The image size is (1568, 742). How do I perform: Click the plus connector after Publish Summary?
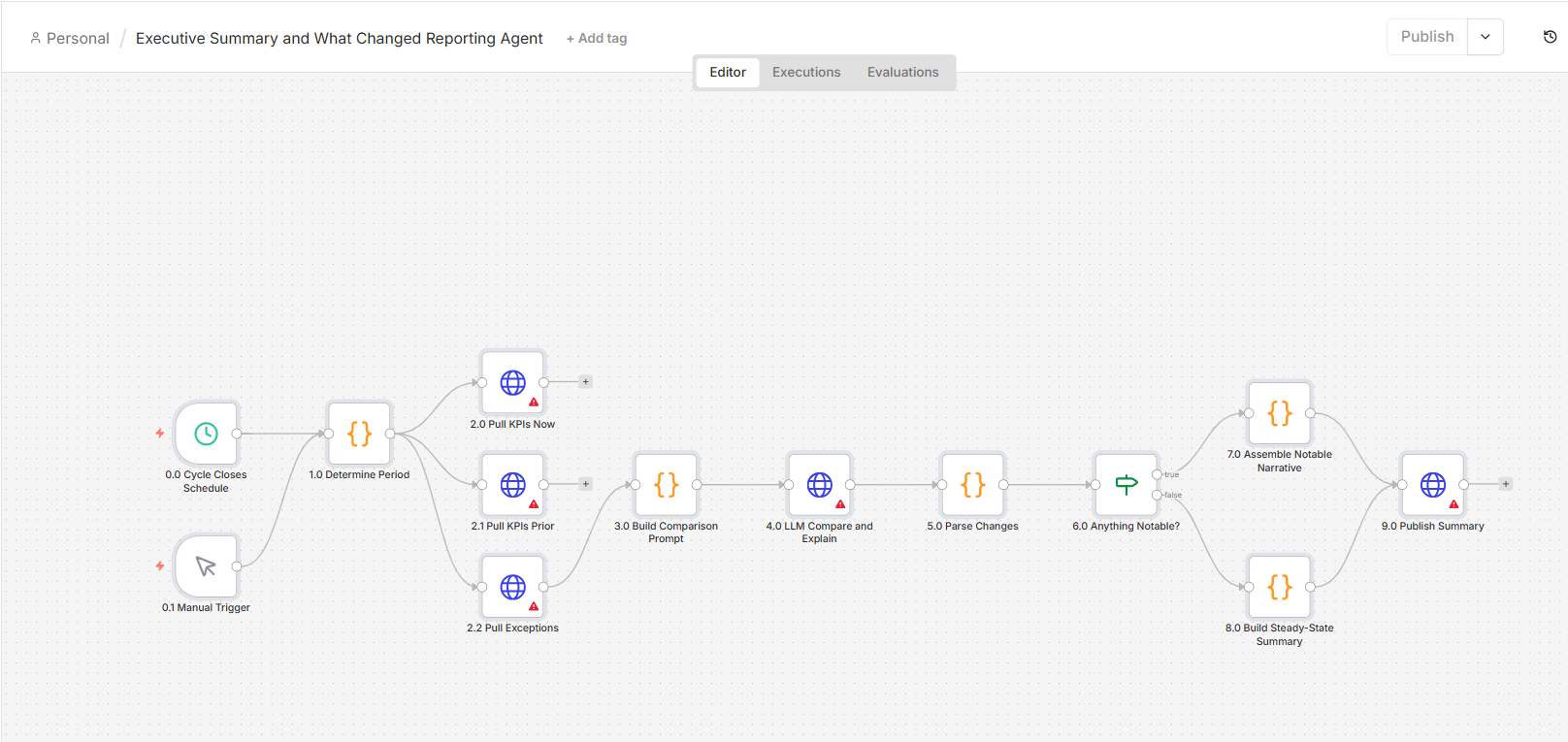1506,484
